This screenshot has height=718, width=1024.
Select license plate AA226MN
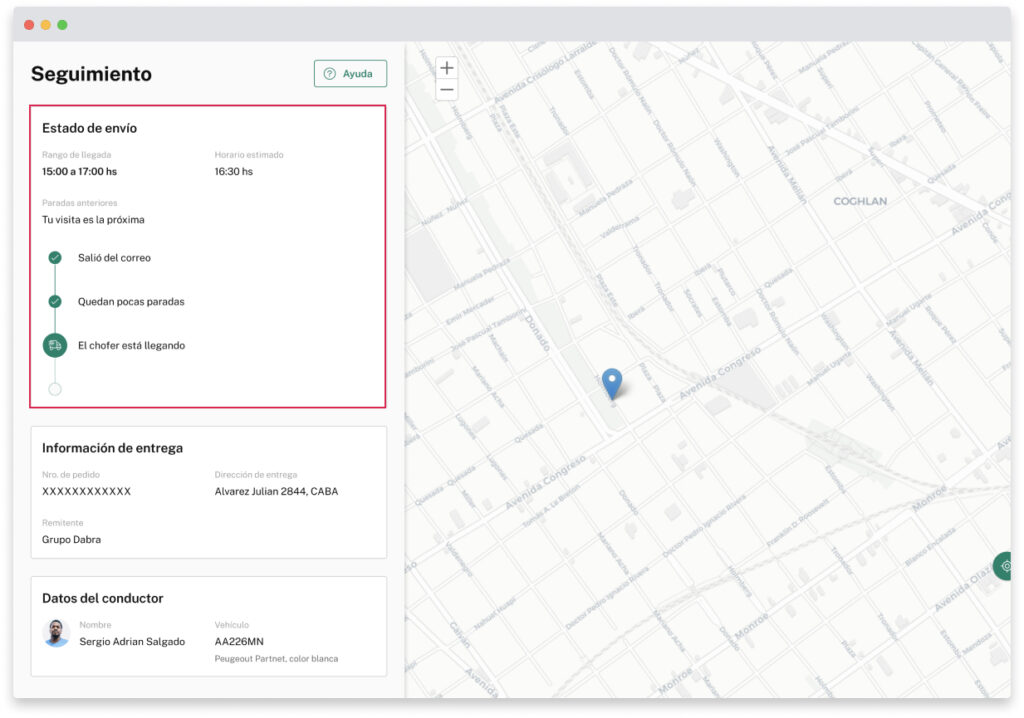point(239,642)
